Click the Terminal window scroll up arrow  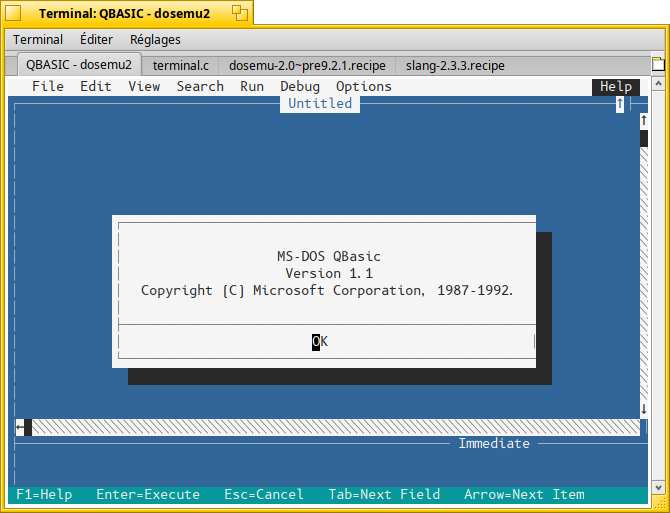(658, 84)
